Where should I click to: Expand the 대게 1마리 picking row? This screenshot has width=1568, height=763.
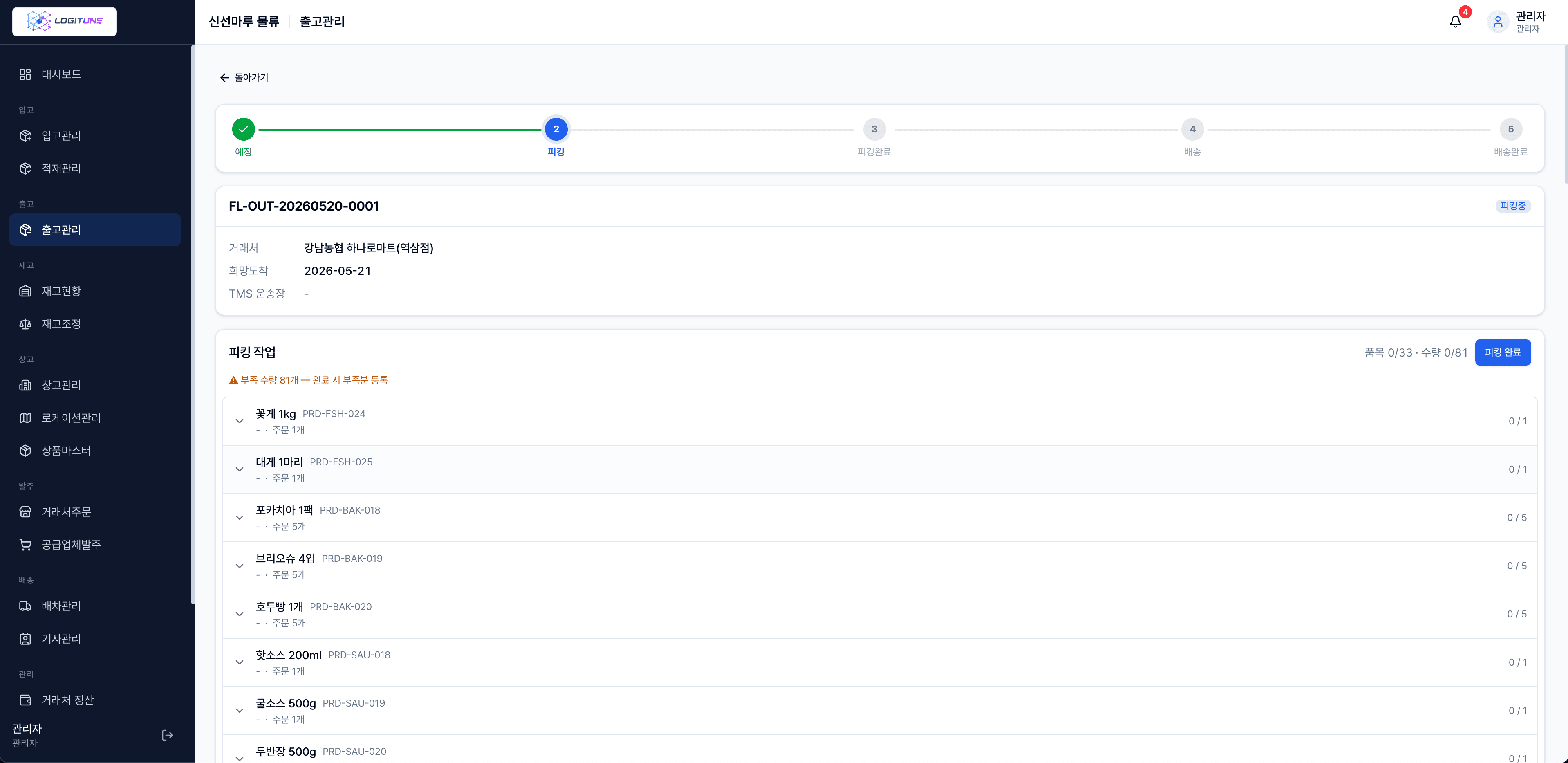pos(240,469)
